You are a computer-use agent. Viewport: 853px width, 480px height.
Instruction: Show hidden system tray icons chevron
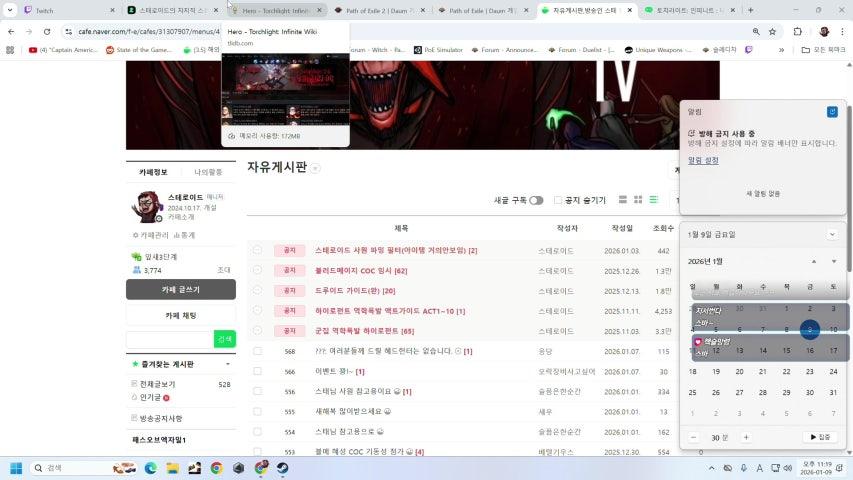pos(712,468)
